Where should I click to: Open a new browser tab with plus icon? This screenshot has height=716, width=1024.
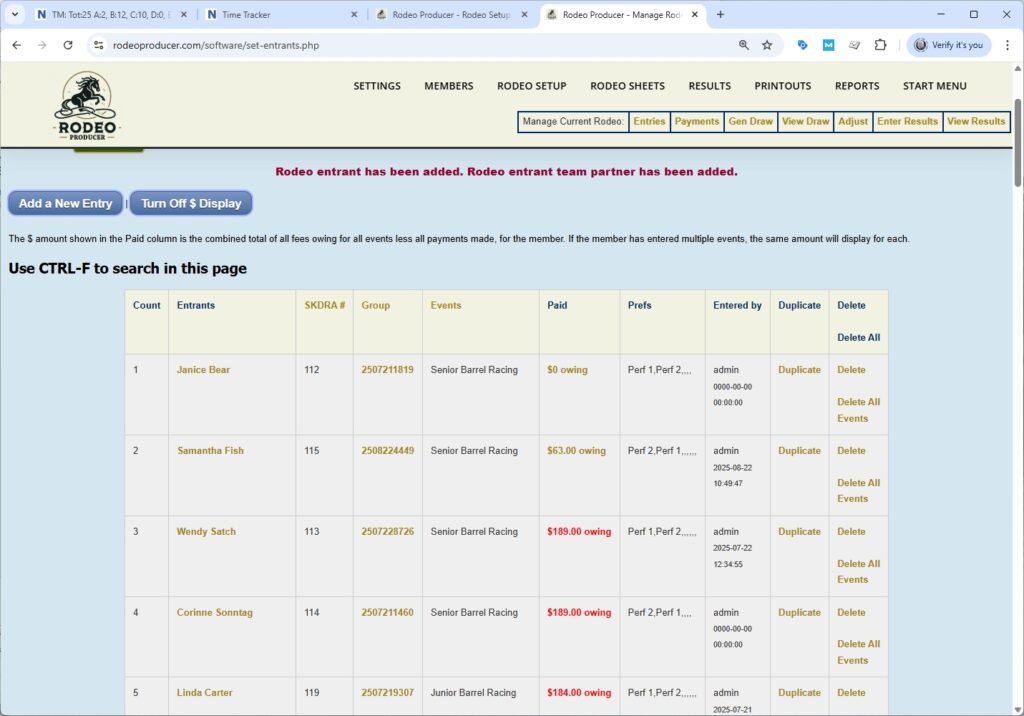[x=720, y=15]
